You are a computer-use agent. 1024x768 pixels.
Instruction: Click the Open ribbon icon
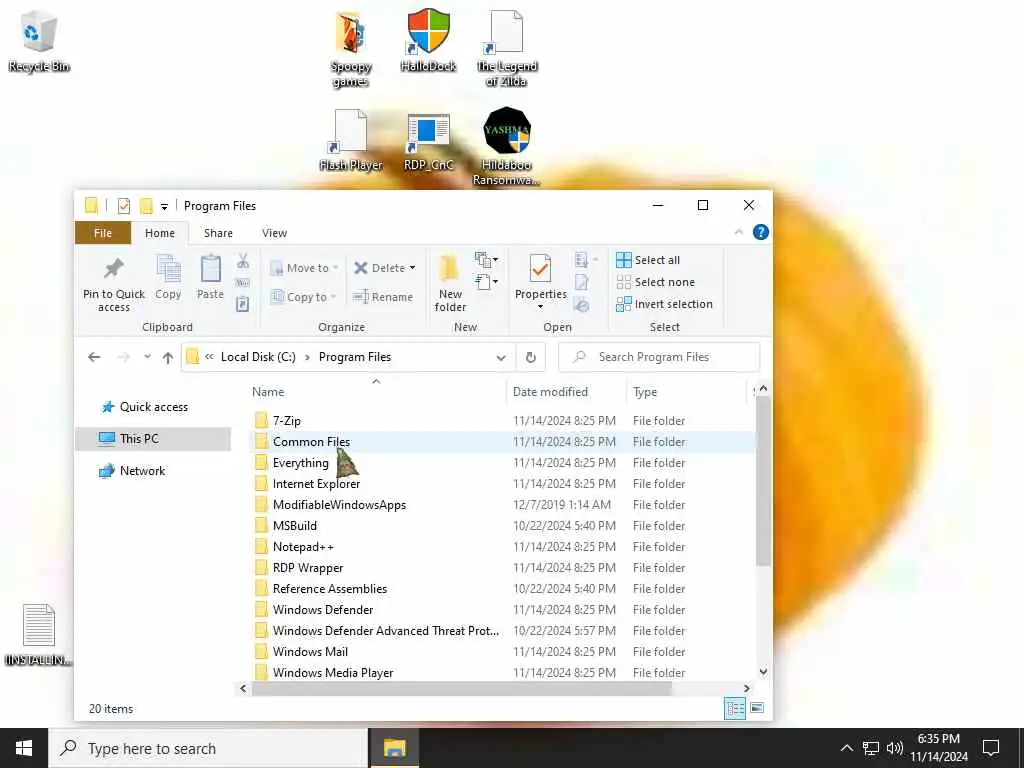tap(586, 260)
